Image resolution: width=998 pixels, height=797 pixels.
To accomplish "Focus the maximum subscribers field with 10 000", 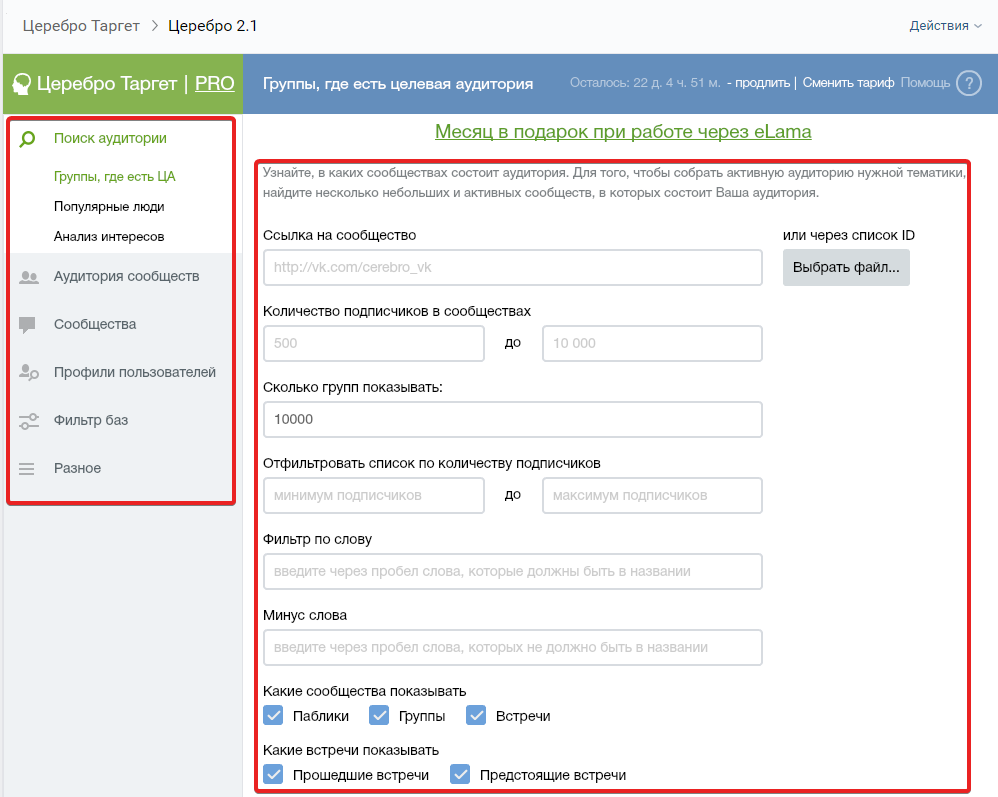I will pyautogui.click(x=652, y=344).
